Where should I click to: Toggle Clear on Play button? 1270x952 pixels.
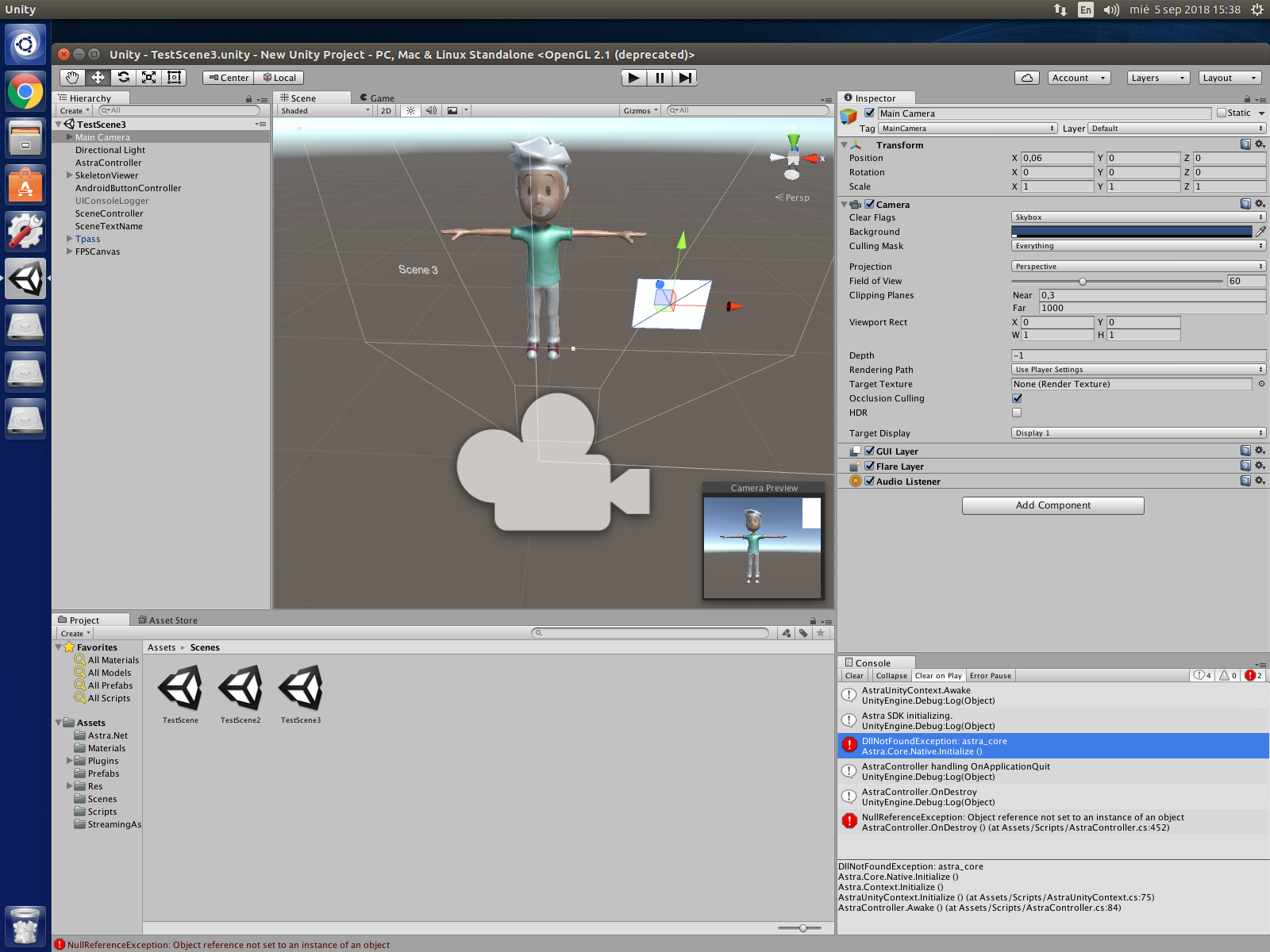pyautogui.click(x=938, y=676)
